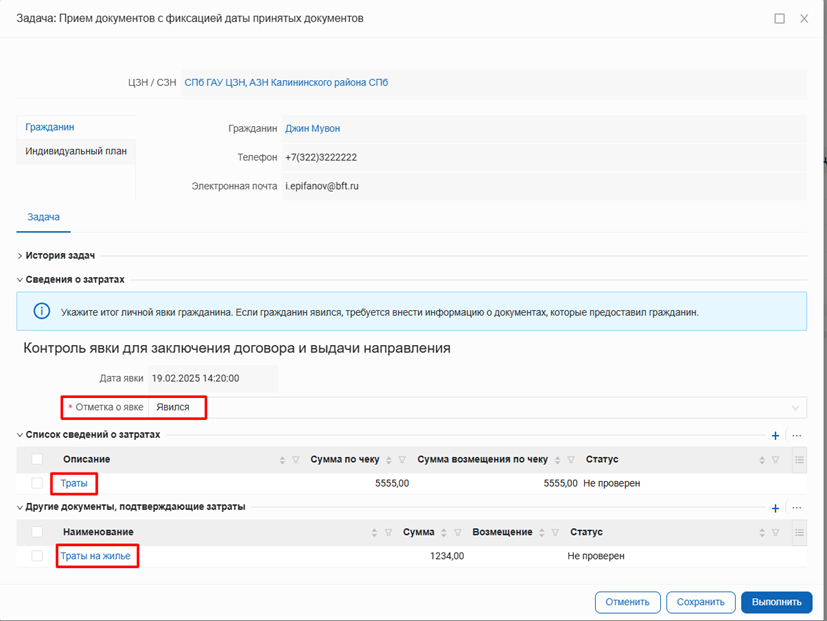Click the filter icon in Описание column
The image size is (827, 621).
click(x=296, y=460)
